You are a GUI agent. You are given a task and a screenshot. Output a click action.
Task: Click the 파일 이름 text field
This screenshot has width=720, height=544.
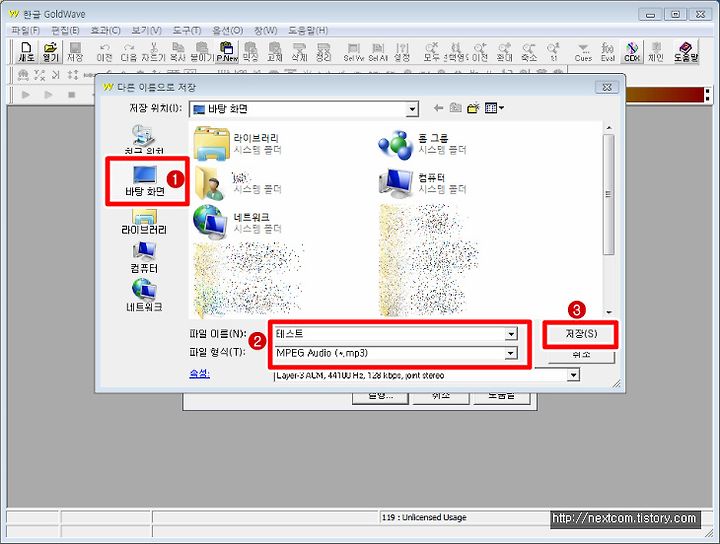pos(389,334)
